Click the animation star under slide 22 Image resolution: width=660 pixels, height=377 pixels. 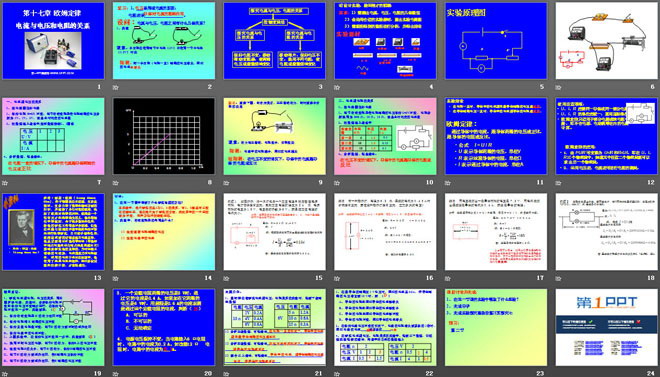point(337,373)
